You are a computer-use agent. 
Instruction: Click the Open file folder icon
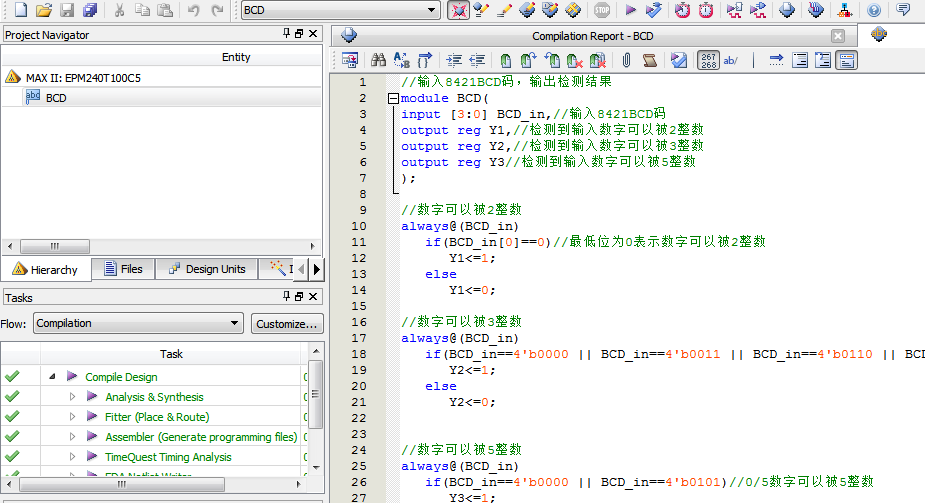(43, 11)
